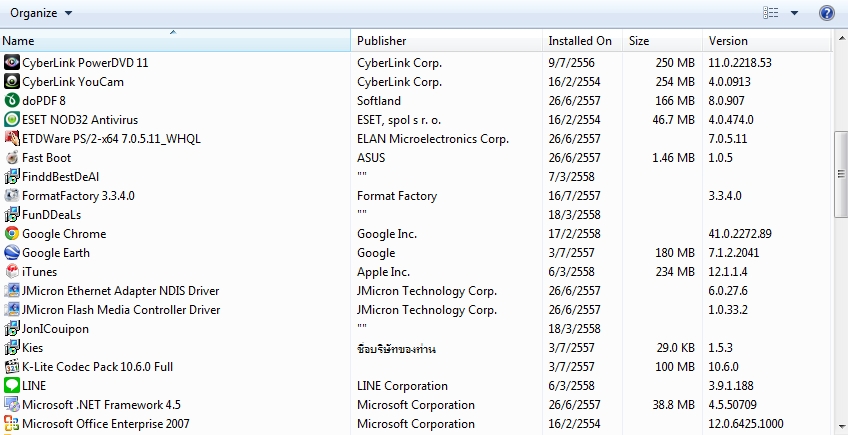This screenshot has width=848, height=435.
Task: Click the 9/7/2556 install date
Action: coord(571,63)
